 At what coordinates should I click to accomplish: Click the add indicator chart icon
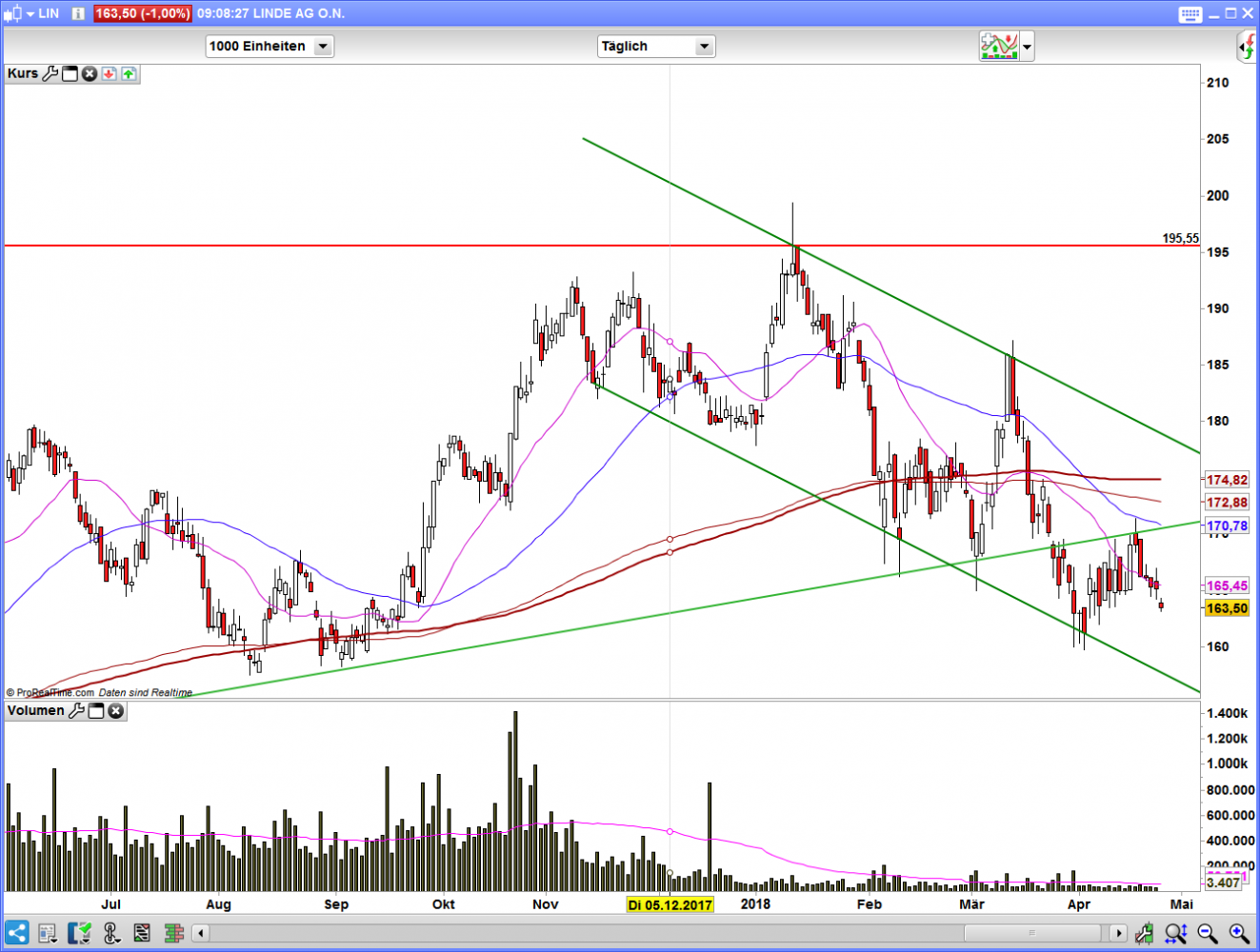999,46
